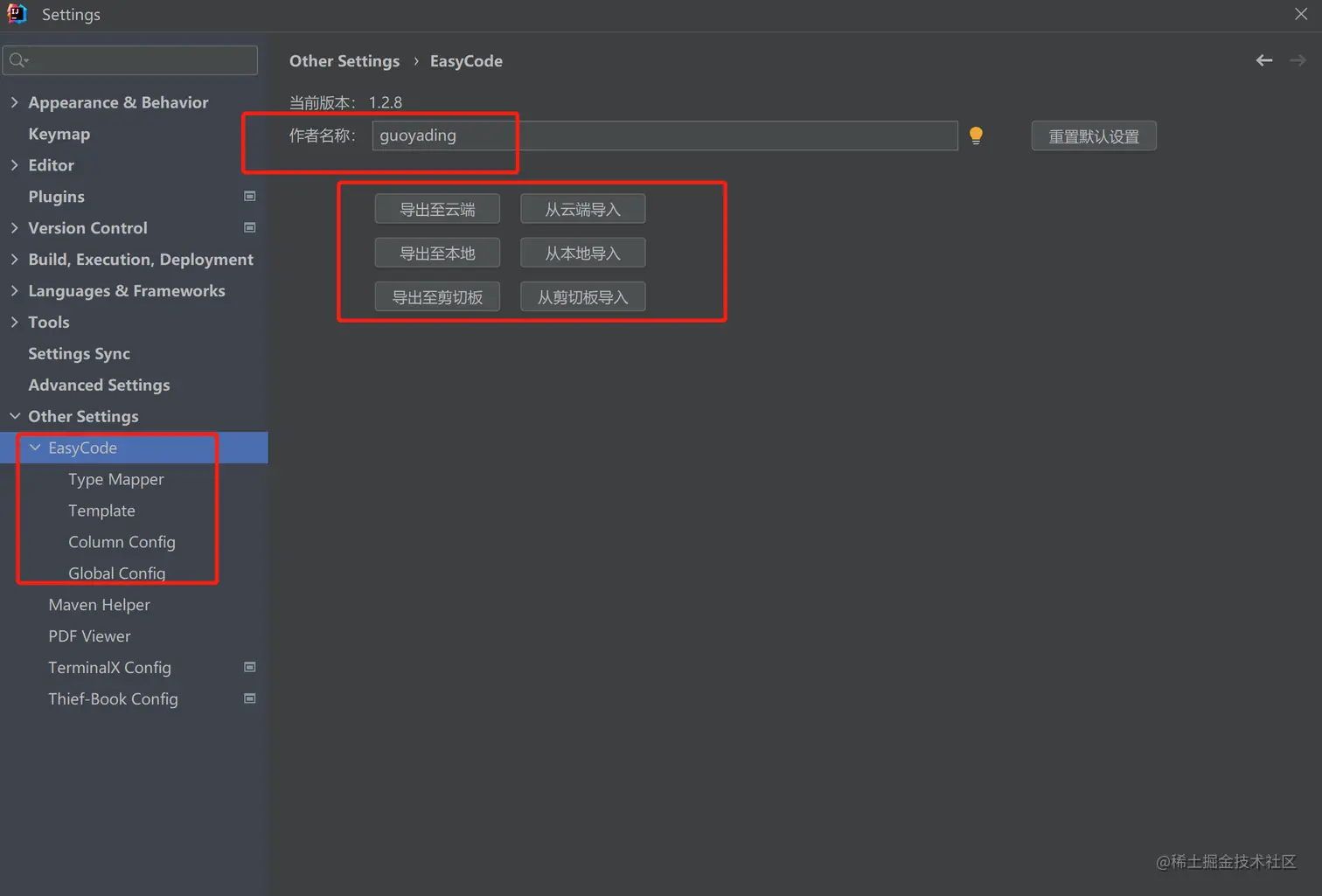Viewport: 1322px width, 896px height.
Task: Click the 从剪切板导入 button
Action: point(582,296)
